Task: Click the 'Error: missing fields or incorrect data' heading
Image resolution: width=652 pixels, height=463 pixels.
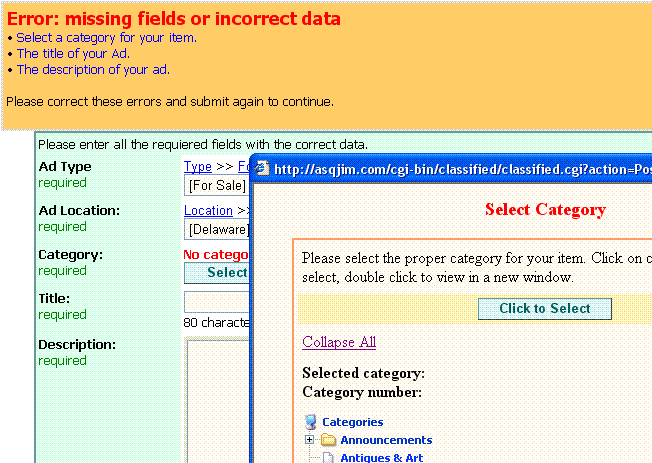Action: pos(174,19)
